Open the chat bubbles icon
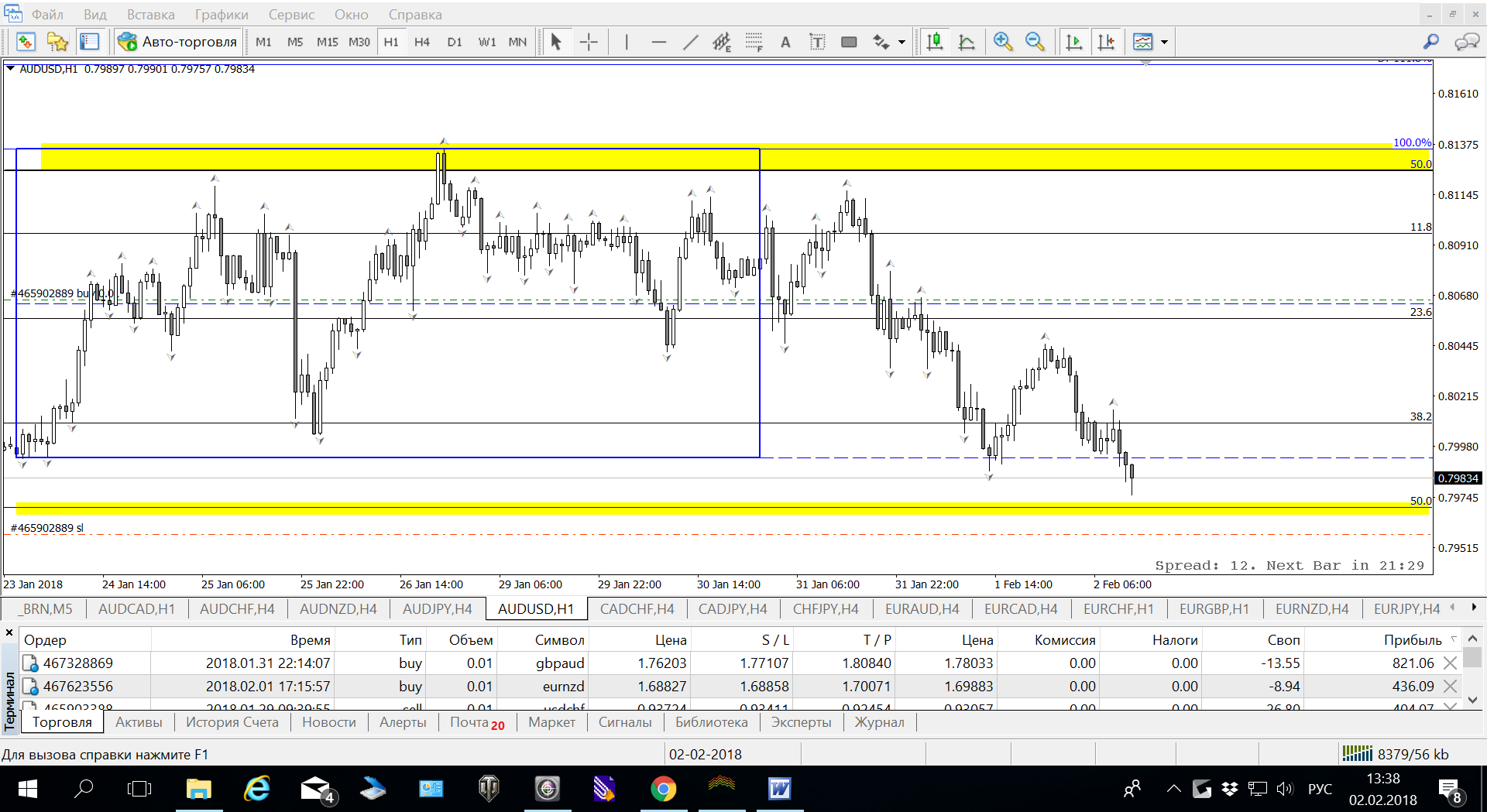 click(1467, 42)
